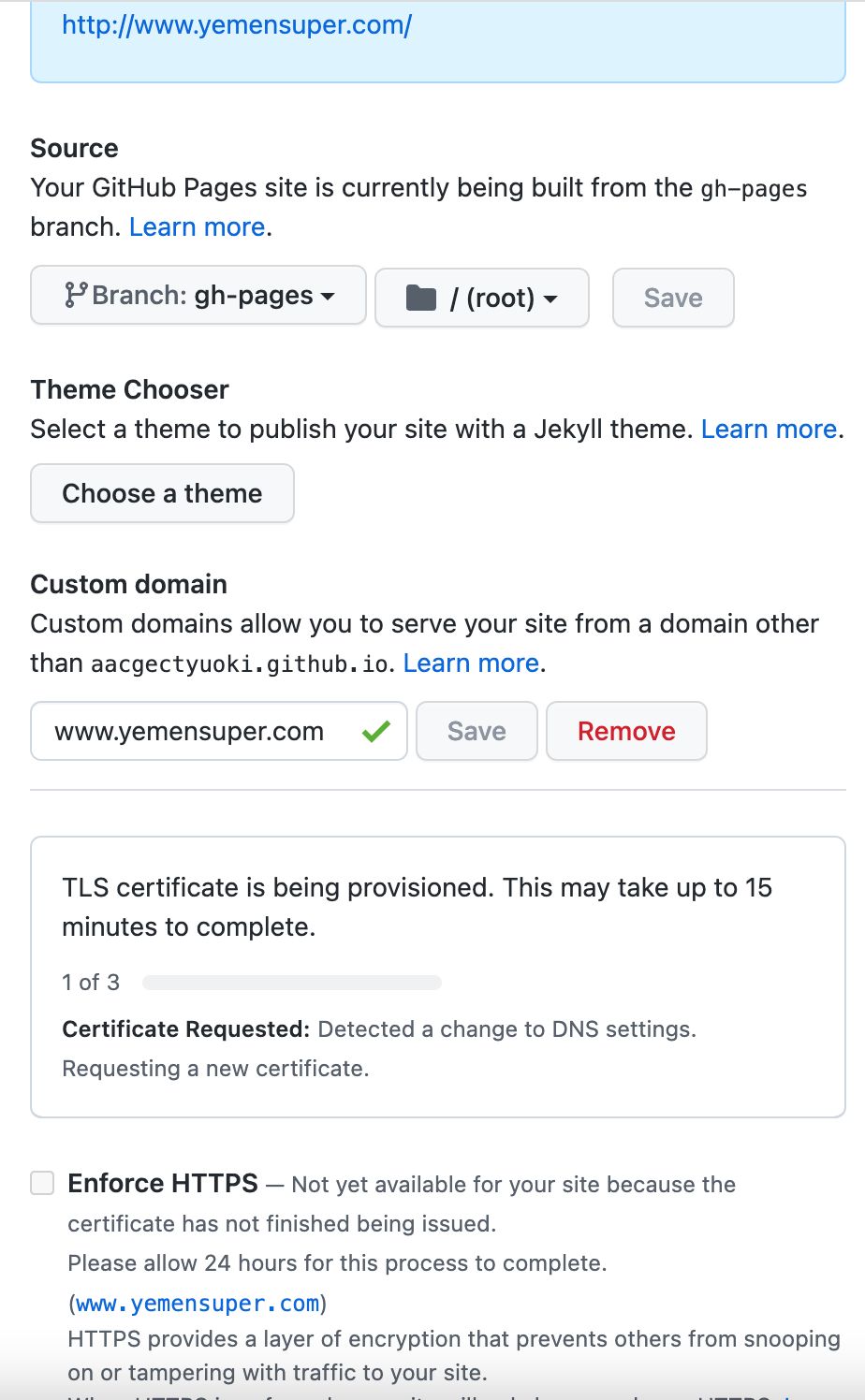Click the / (root) label text
This screenshot has height=1400, width=865.
click(x=492, y=299)
